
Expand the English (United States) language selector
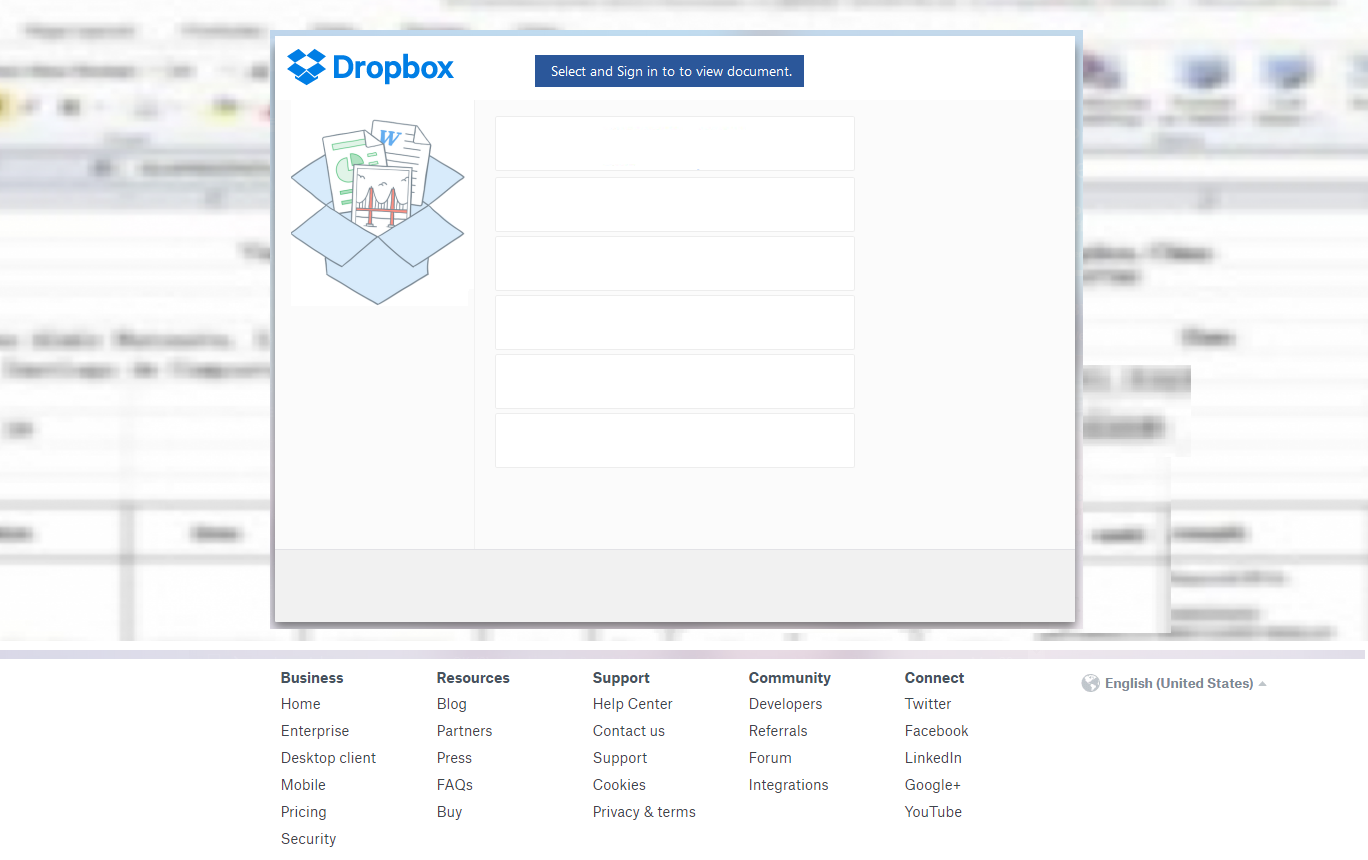point(1178,684)
